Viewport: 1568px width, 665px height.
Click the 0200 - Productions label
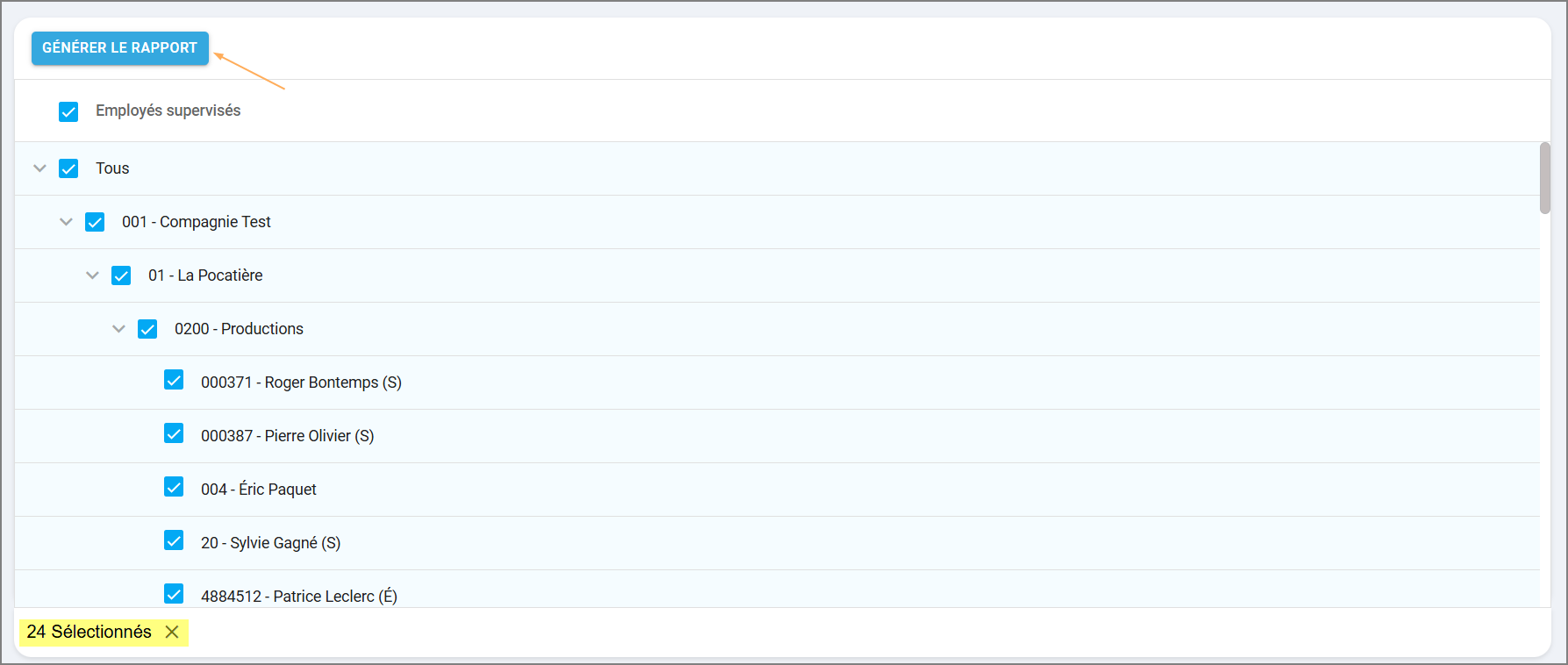239,329
